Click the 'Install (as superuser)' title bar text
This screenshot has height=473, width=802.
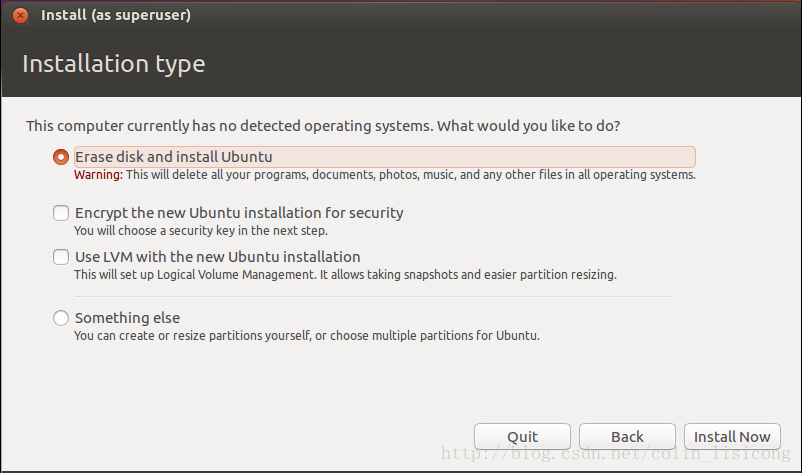click(x=115, y=15)
